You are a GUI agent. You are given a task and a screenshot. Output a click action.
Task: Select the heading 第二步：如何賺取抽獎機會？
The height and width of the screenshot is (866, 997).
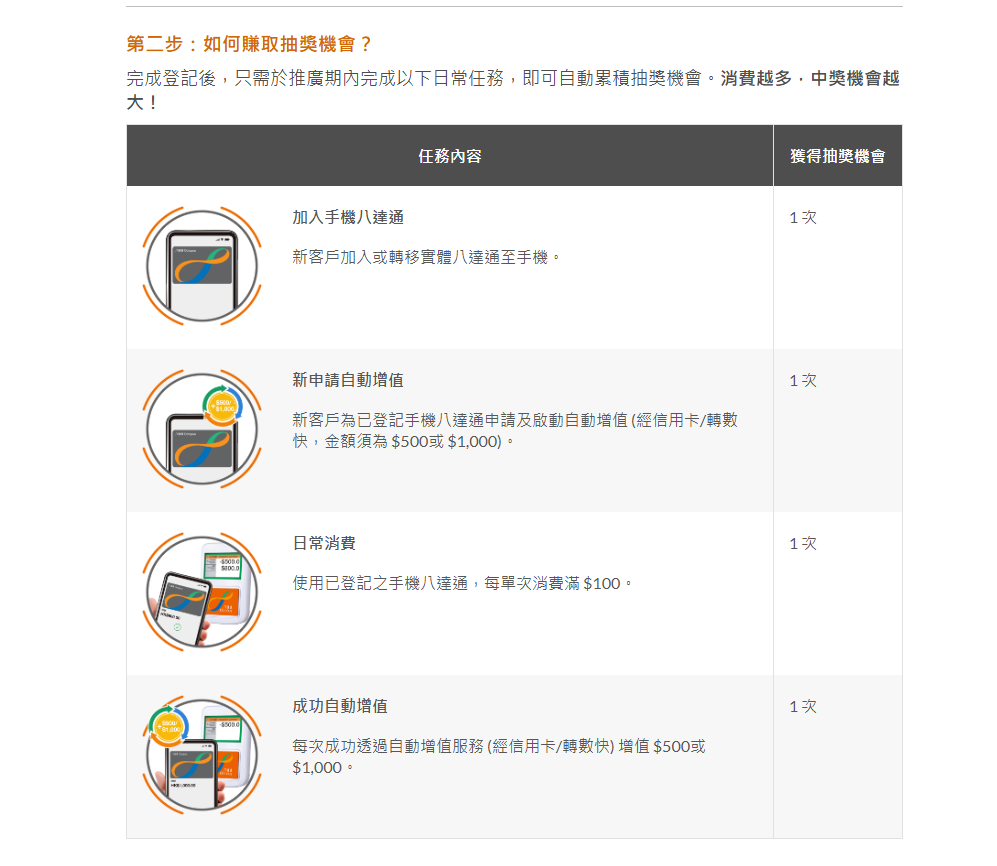click(x=249, y=44)
